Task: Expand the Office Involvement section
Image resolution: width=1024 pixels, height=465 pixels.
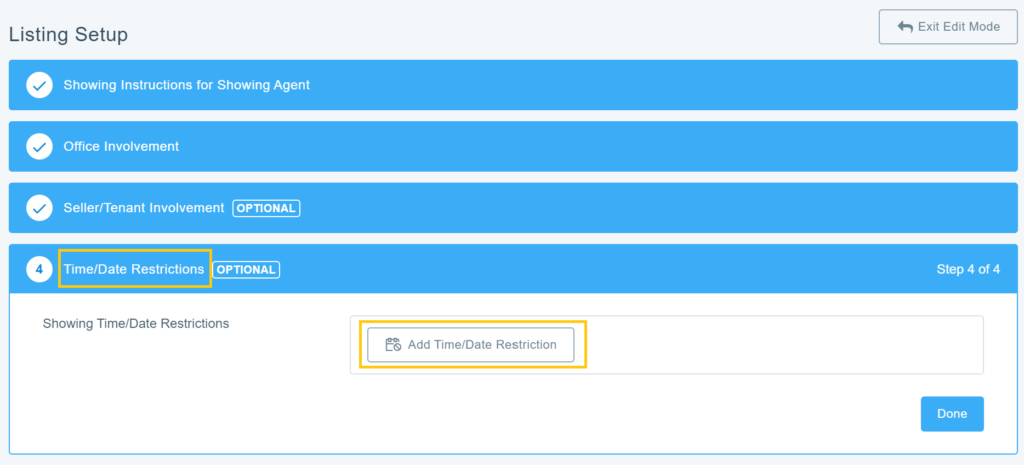Action: tap(121, 147)
